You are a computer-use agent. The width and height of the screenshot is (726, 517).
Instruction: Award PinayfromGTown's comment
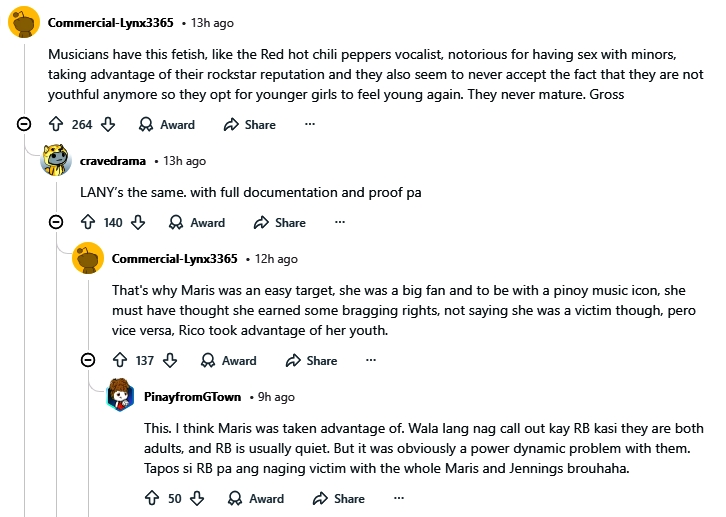(x=255, y=498)
